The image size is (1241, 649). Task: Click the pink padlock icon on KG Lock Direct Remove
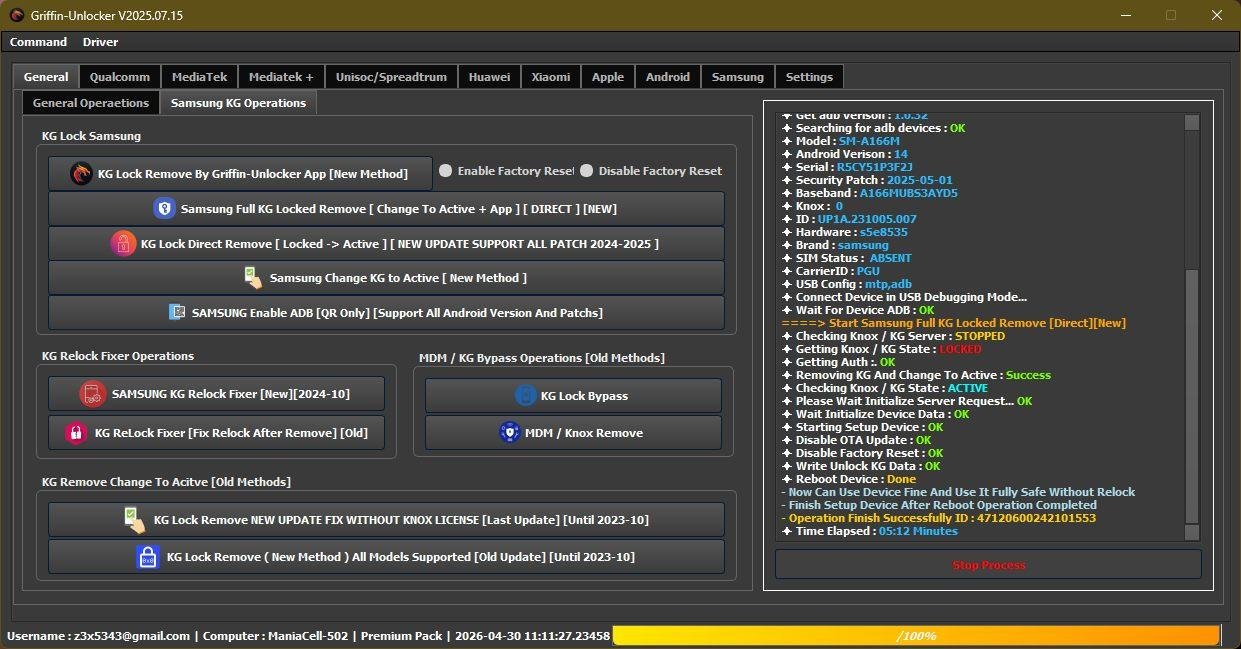(x=123, y=244)
